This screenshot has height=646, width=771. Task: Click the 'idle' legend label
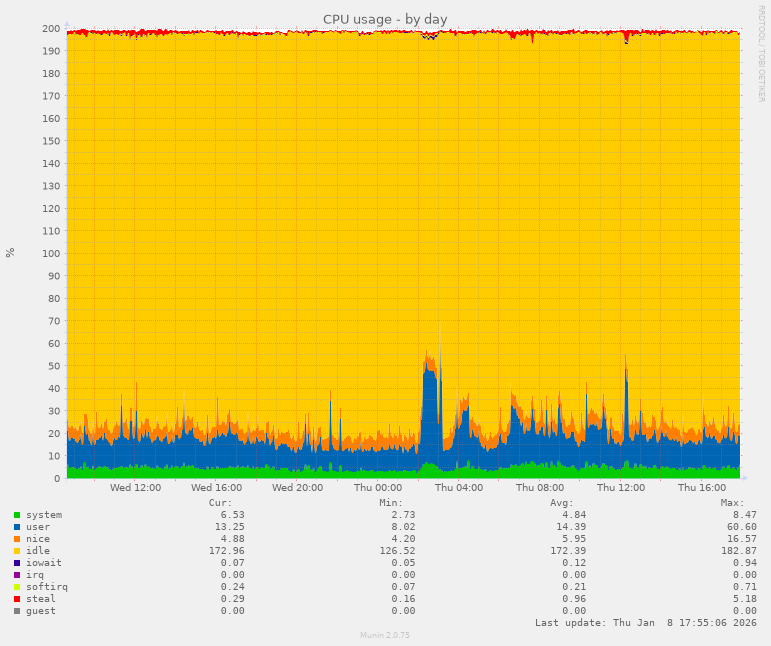tap(38, 551)
